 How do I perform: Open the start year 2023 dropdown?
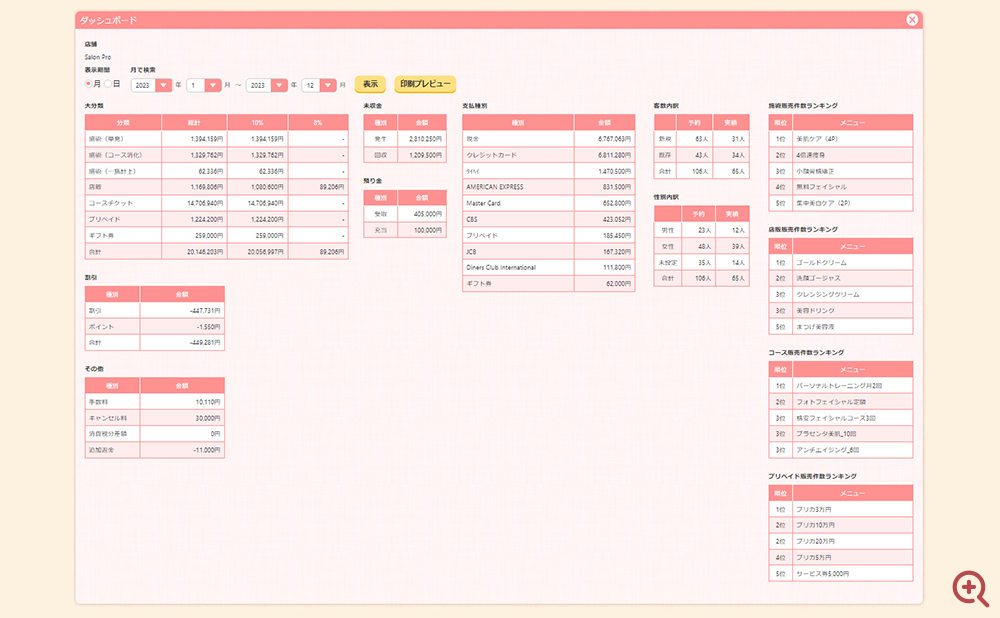[x=151, y=85]
